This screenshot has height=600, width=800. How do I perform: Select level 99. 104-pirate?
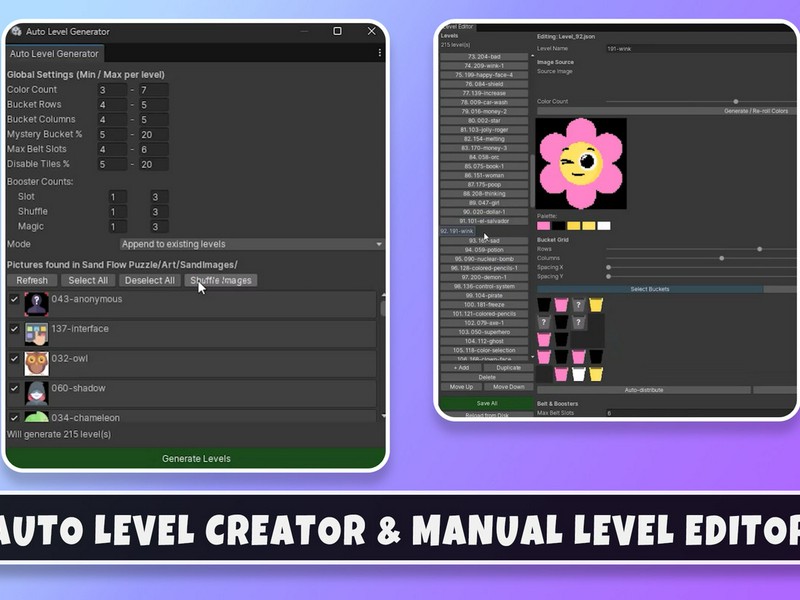(484, 295)
